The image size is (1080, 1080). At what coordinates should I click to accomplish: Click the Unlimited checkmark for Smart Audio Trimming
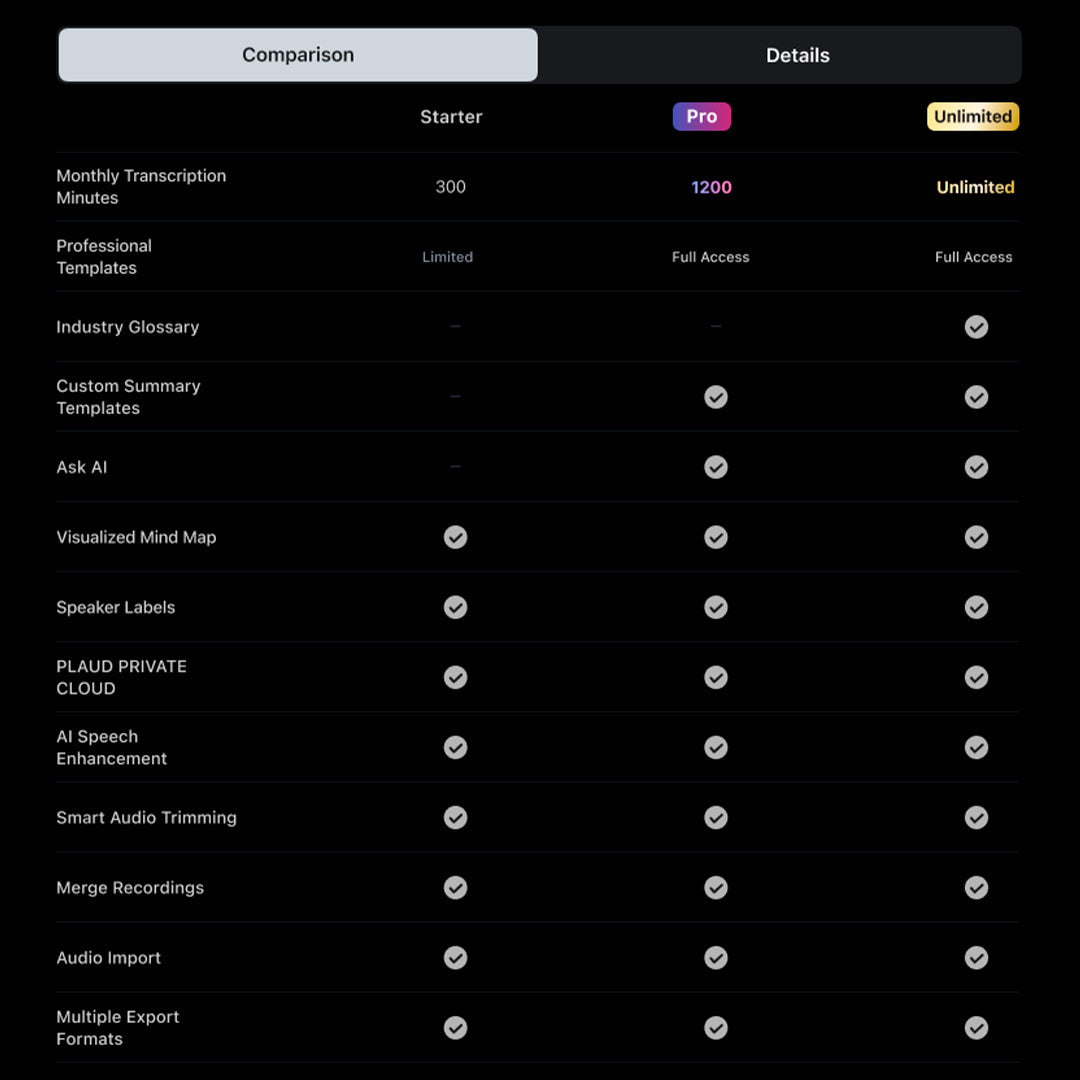[976, 817]
